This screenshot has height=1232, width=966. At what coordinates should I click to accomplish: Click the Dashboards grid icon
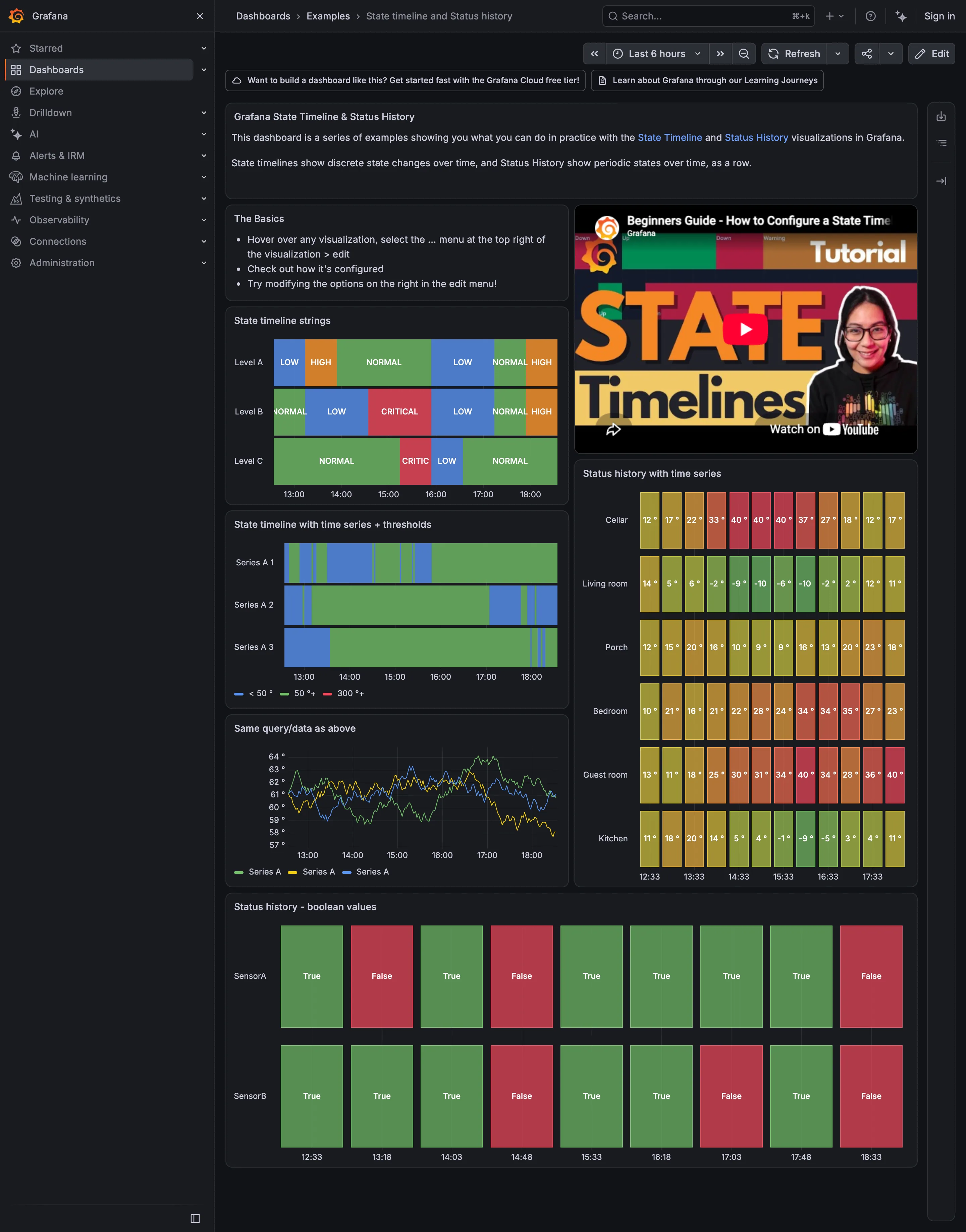[16, 70]
